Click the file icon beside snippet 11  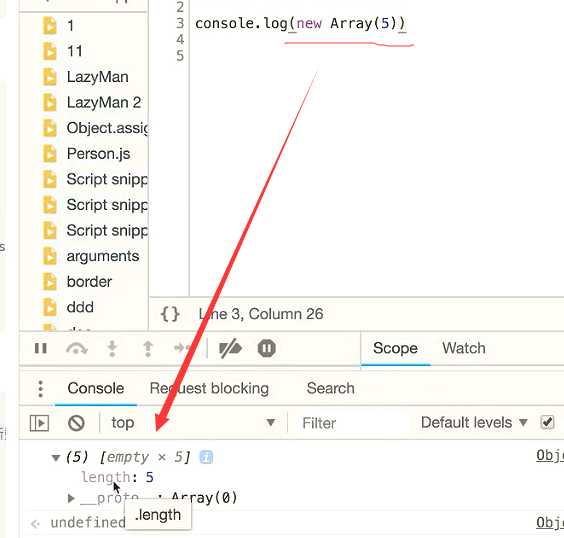[x=50, y=51]
